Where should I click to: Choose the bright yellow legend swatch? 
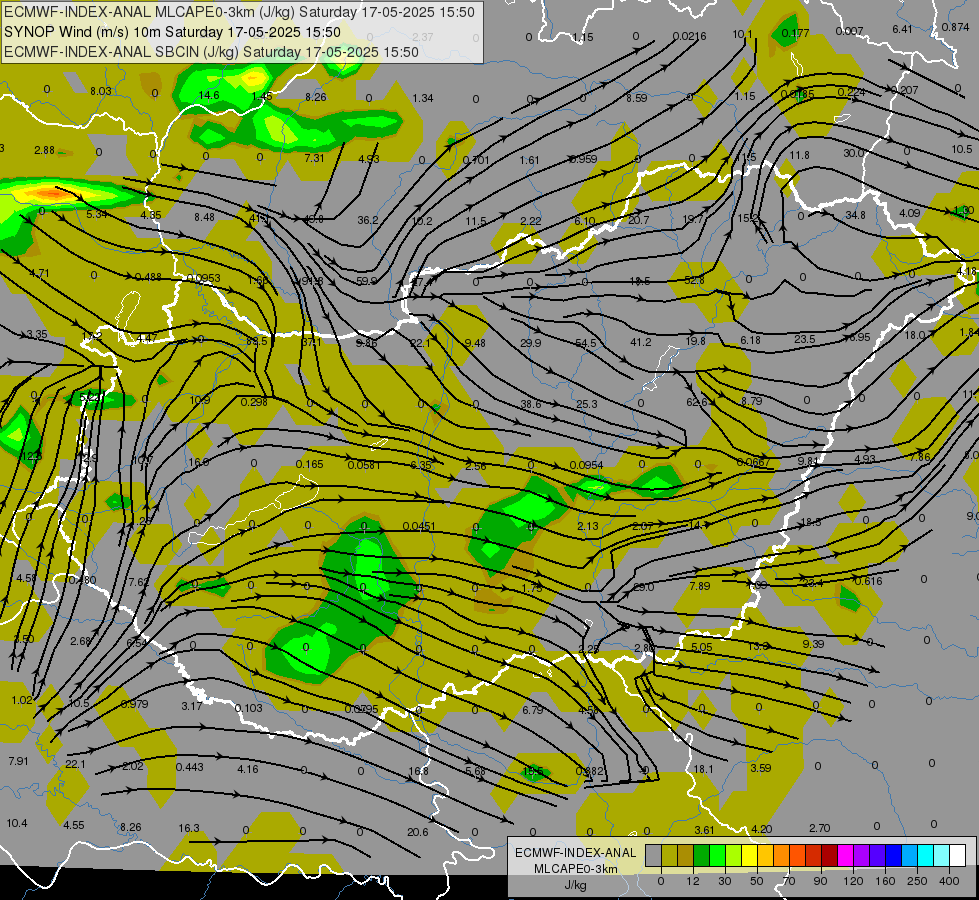point(749,856)
